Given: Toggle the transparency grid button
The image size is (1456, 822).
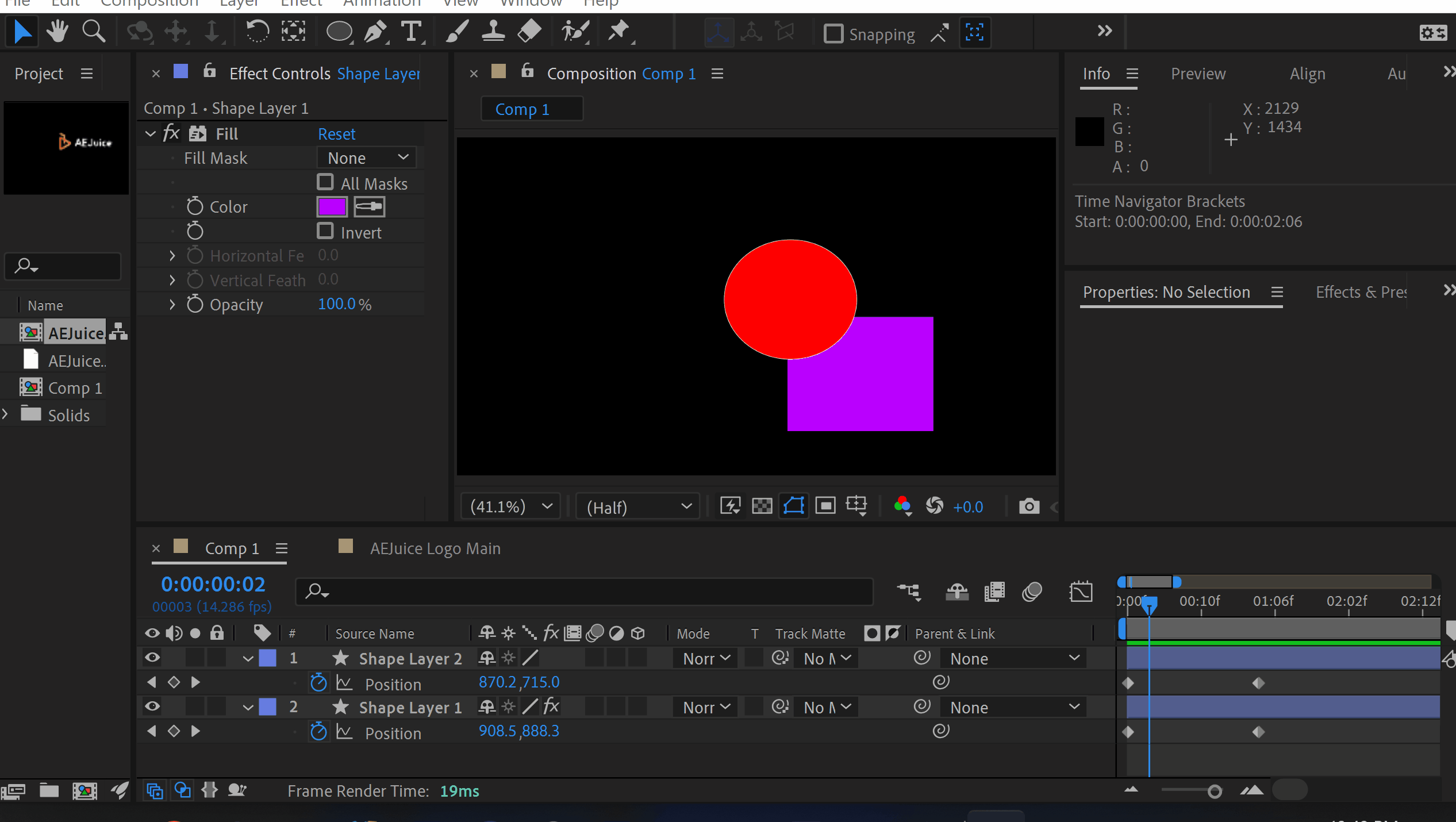Looking at the screenshot, I should [762, 506].
